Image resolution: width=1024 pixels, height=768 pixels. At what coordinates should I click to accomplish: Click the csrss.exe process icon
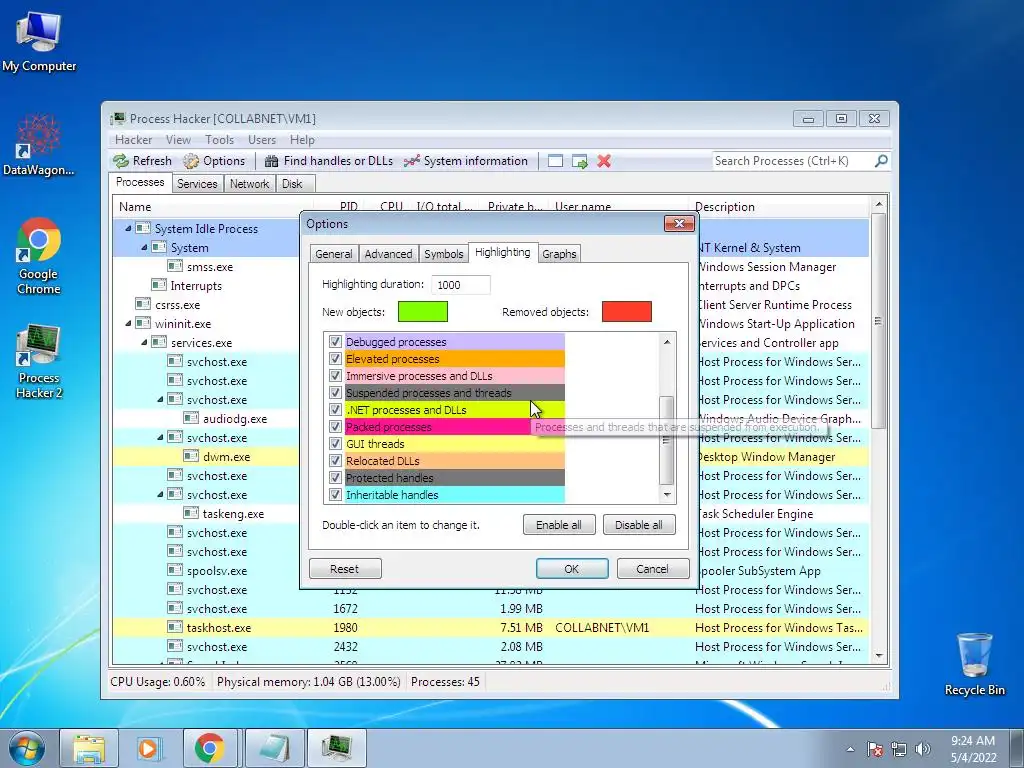(x=143, y=304)
